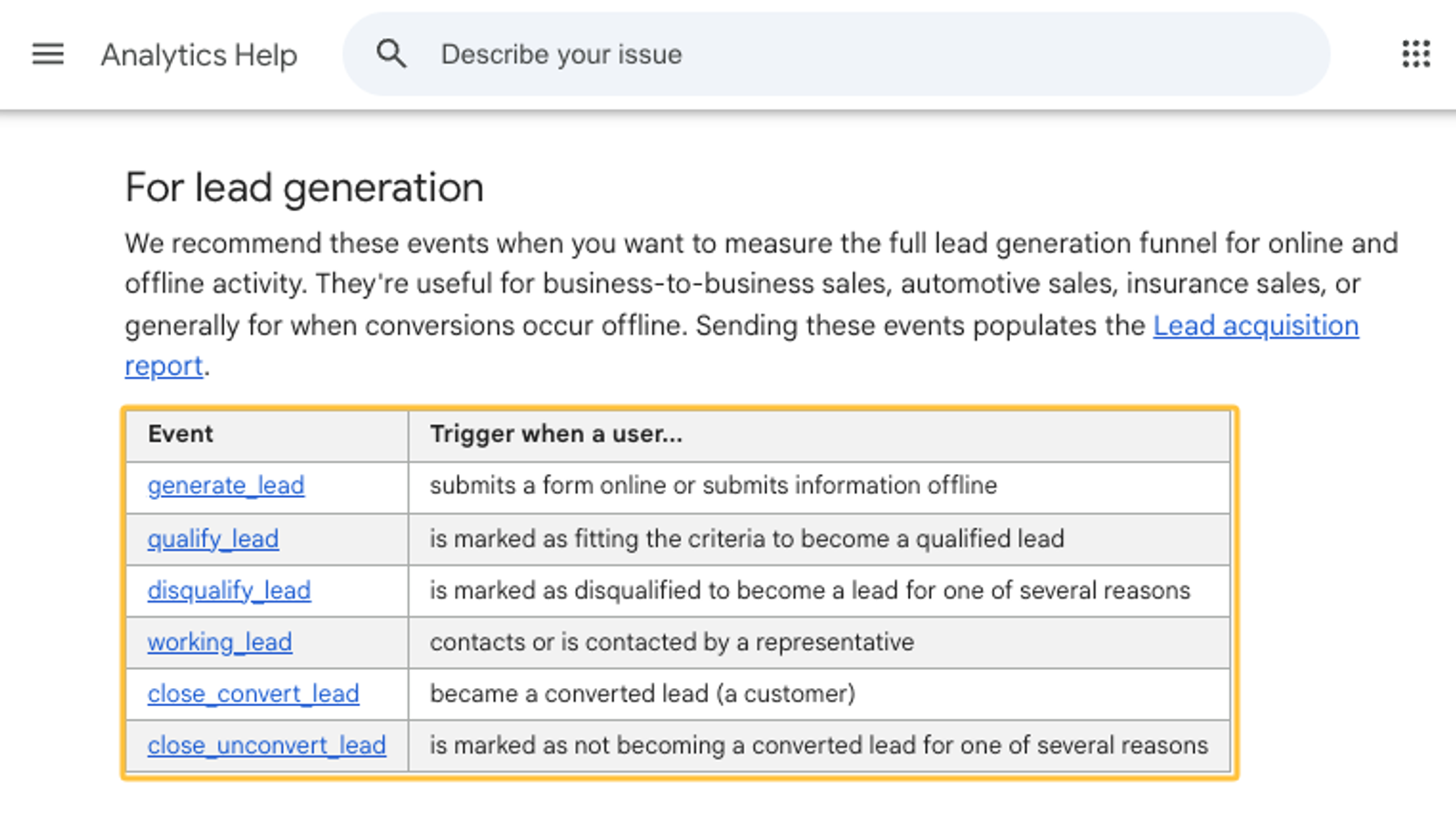1456x820 pixels.
Task: Click 'contacts or is contacted by a representative'
Action: [x=672, y=643]
